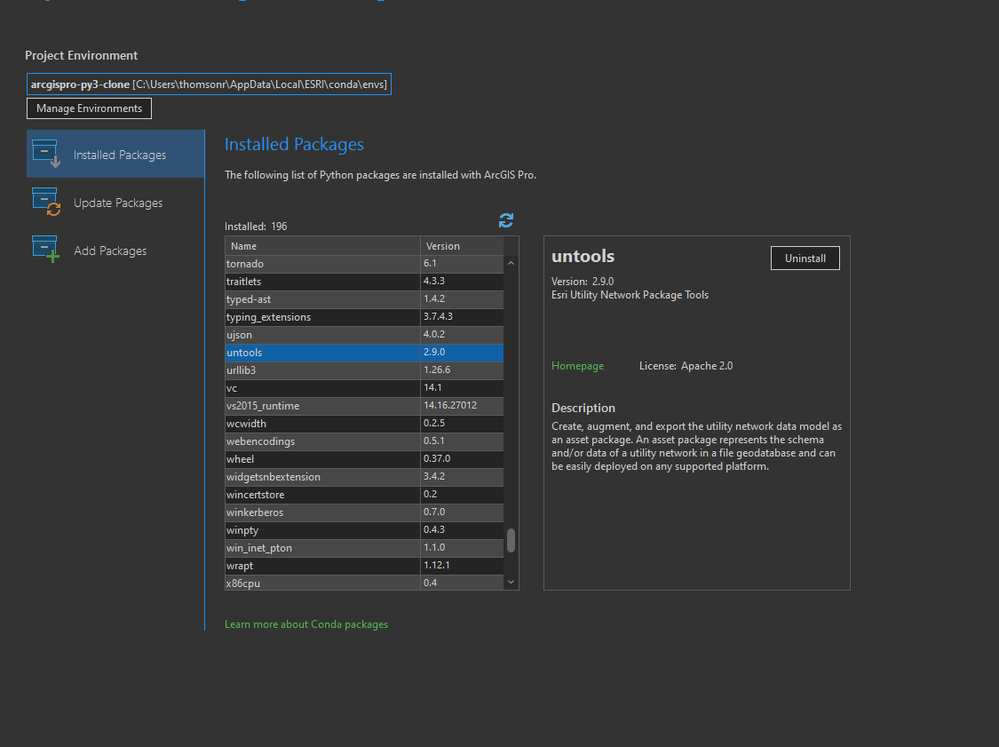The image size is (999, 747).
Task: Open the untools Homepage link
Action: (x=578, y=366)
